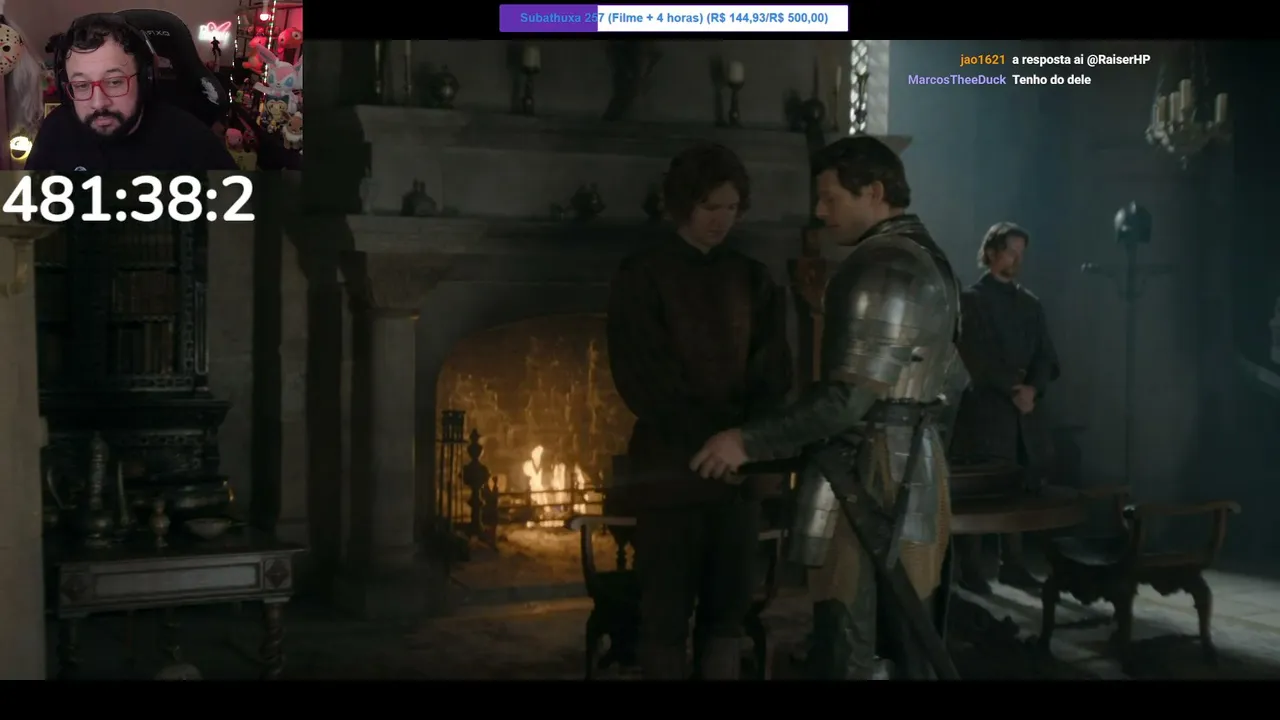
Task: Click the streamer webcam feed
Action: point(151,85)
